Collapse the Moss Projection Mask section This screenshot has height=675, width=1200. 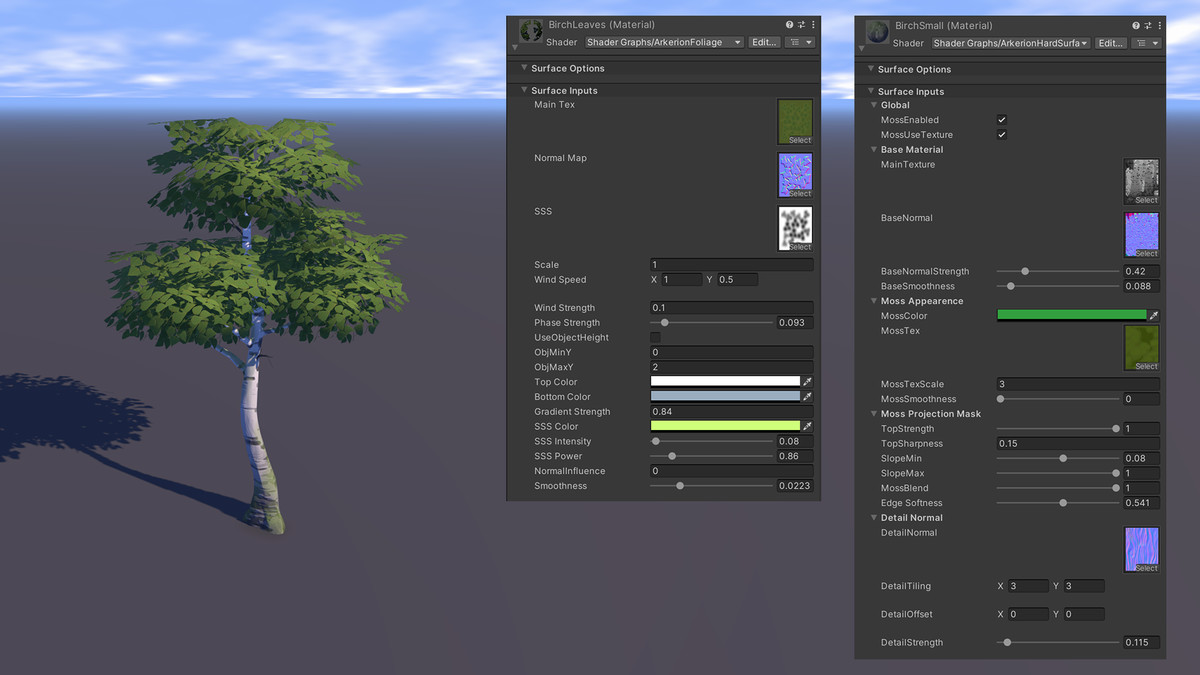click(x=873, y=413)
